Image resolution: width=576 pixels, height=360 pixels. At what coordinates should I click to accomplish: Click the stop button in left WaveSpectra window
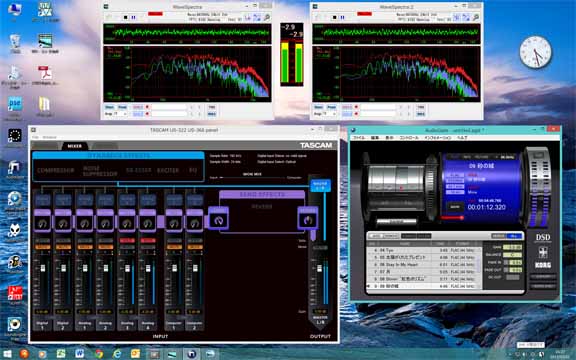[x=126, y=17]
